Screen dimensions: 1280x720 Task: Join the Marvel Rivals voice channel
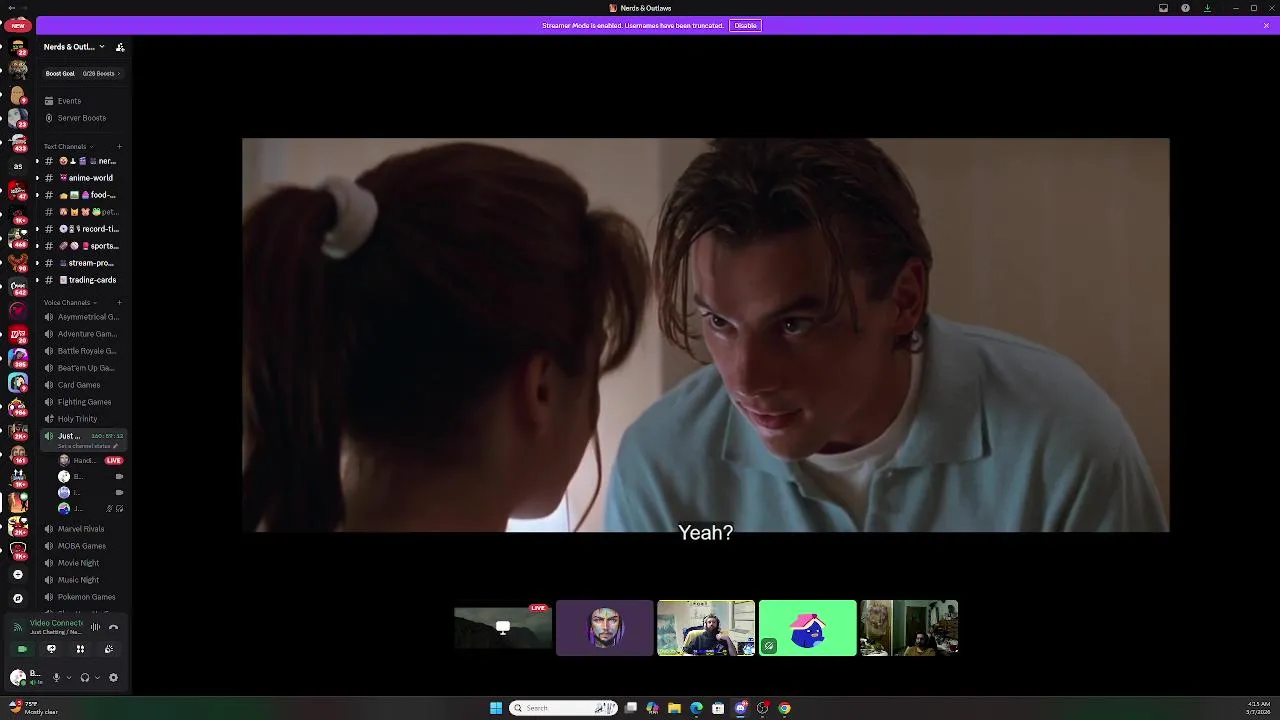pos(83,529)
